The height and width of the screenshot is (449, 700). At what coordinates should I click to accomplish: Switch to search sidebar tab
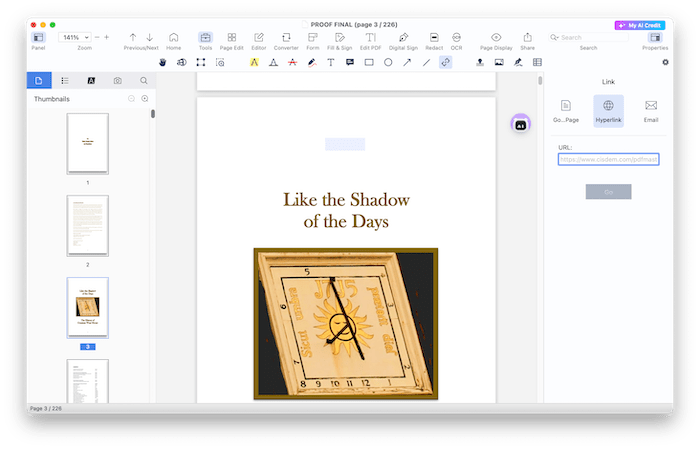coord(143,80)
